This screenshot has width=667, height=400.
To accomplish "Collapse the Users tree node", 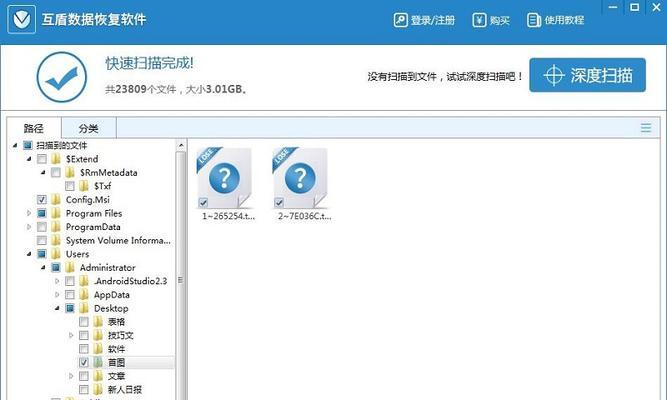I will pos(29,254).
